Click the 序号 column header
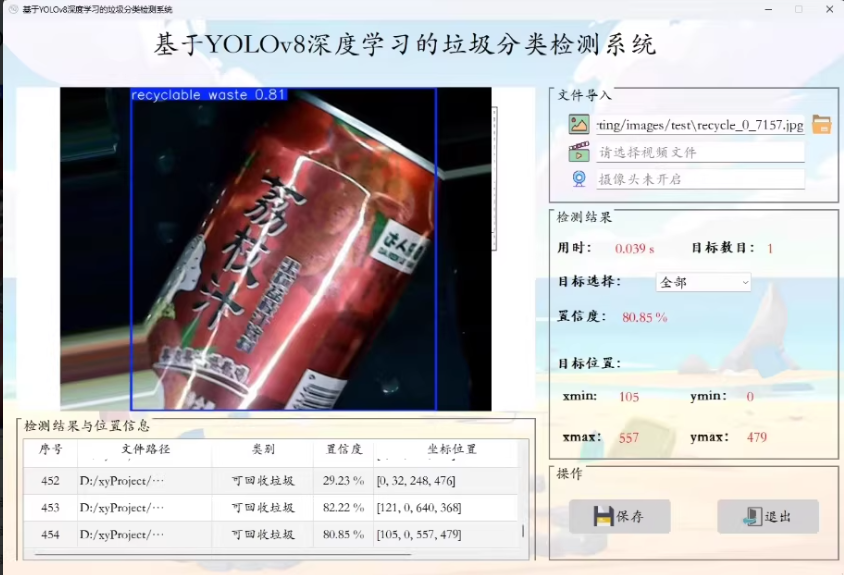844x575 pixels. click(x=51, y=450)
